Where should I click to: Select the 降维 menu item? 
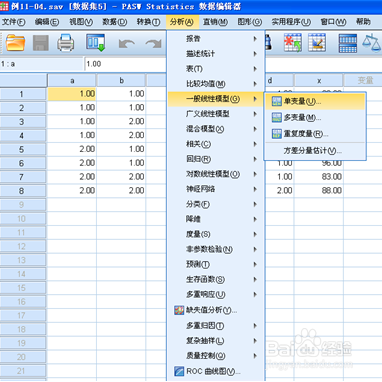215,219
